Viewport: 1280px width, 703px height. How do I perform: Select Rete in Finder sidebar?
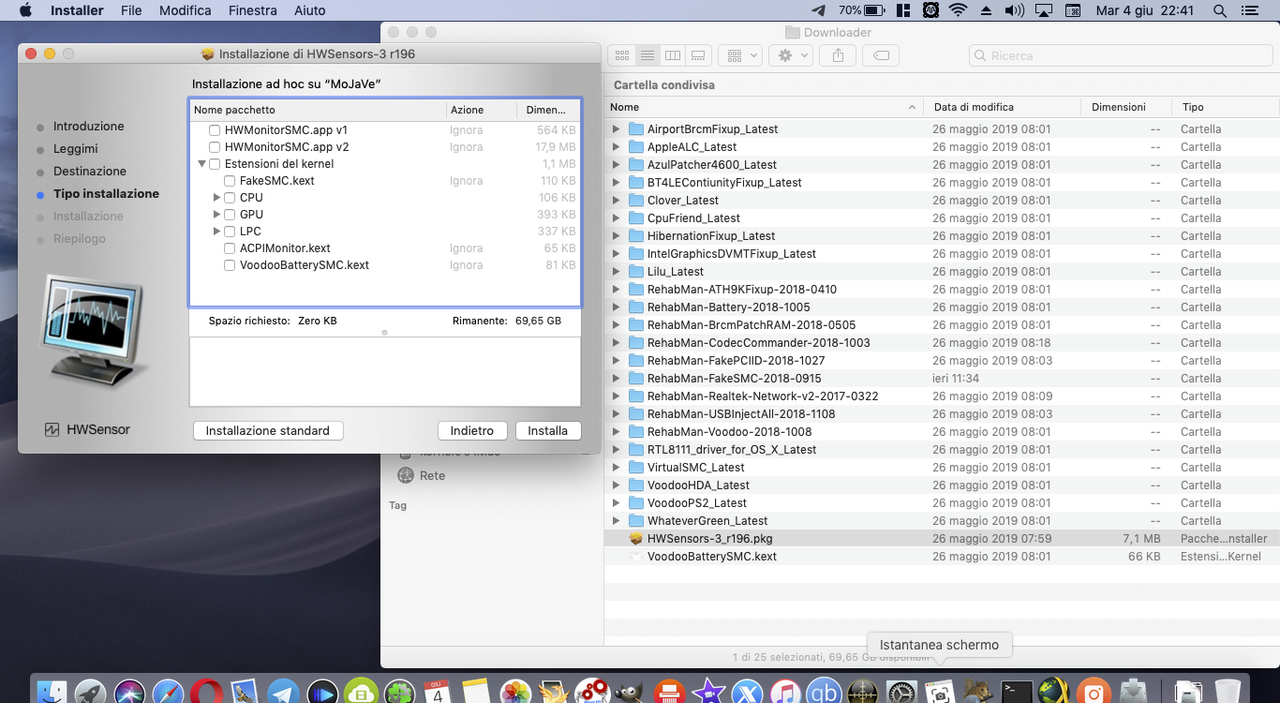(432, 476)
